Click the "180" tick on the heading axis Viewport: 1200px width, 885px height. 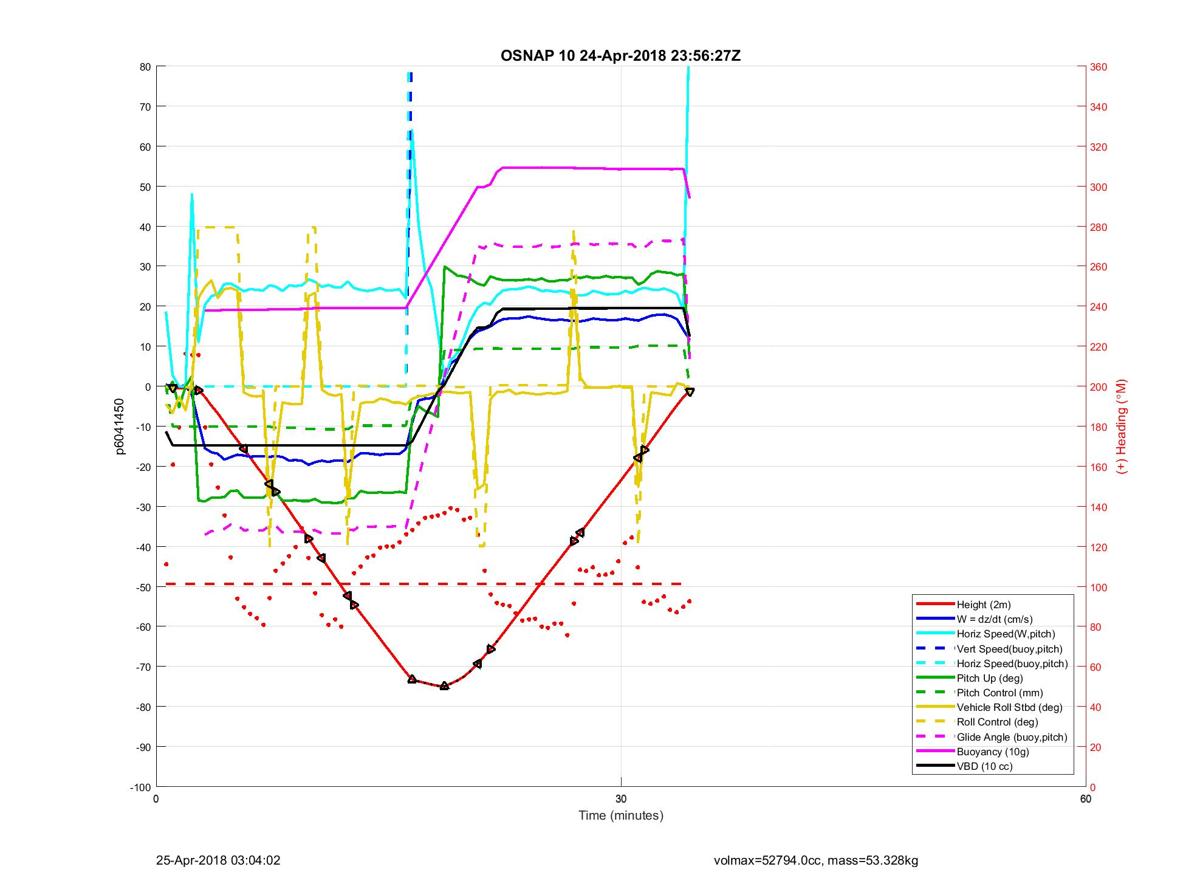coord(1100,427)
